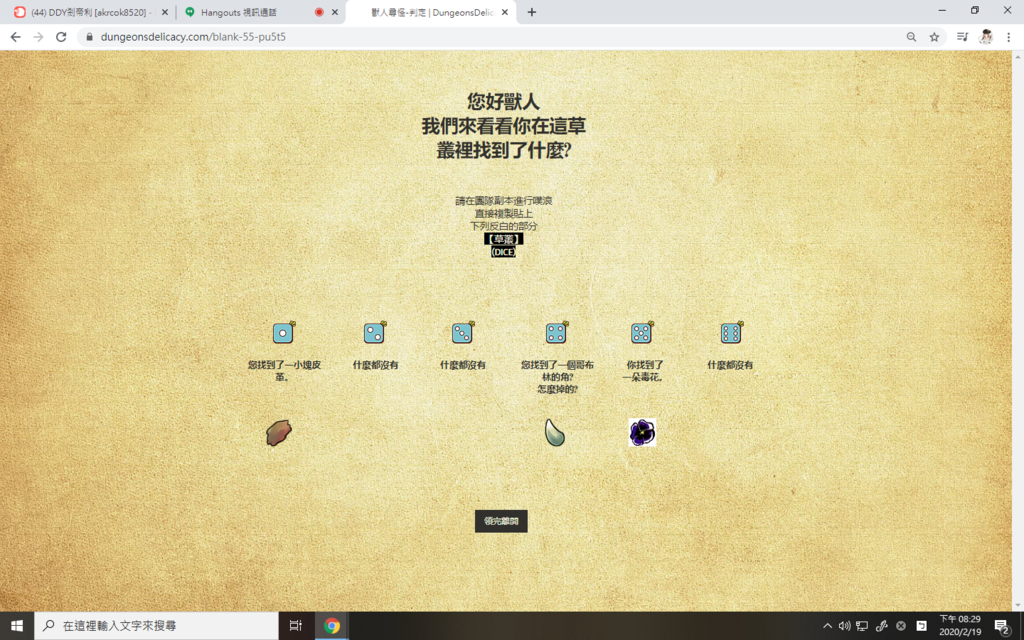The image size is (1024, 640).
Task: Close the DungeonsDelicacy tab
Action: coord(504,12)
